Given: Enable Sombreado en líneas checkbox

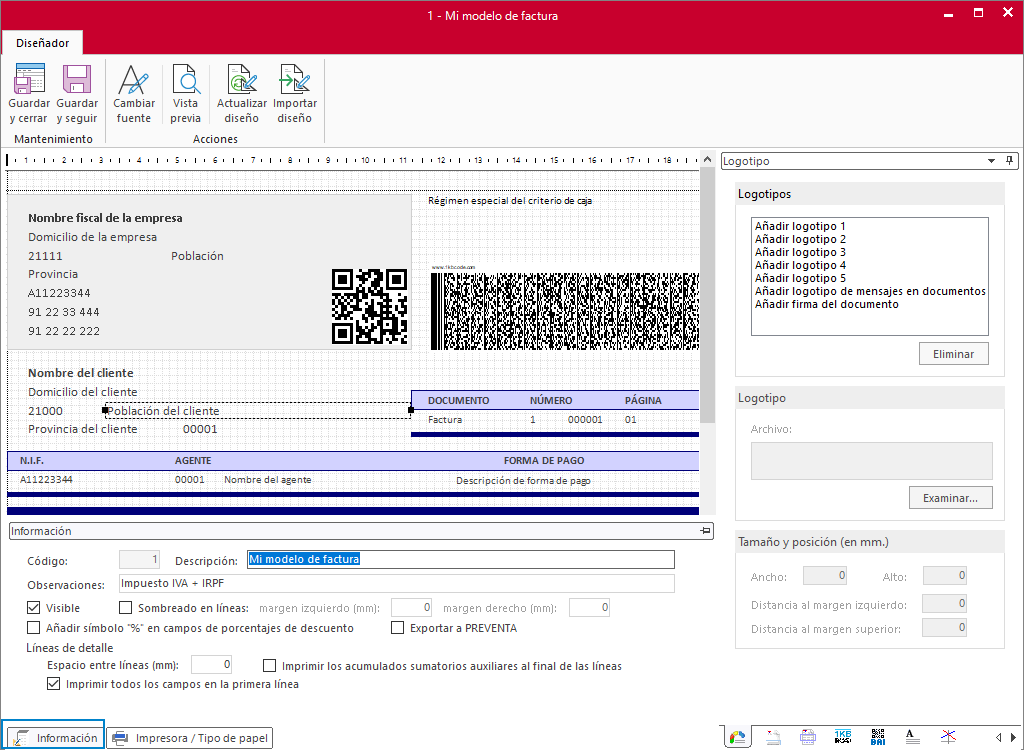Looking at the screenshot, I should click(x=126, y=608).
